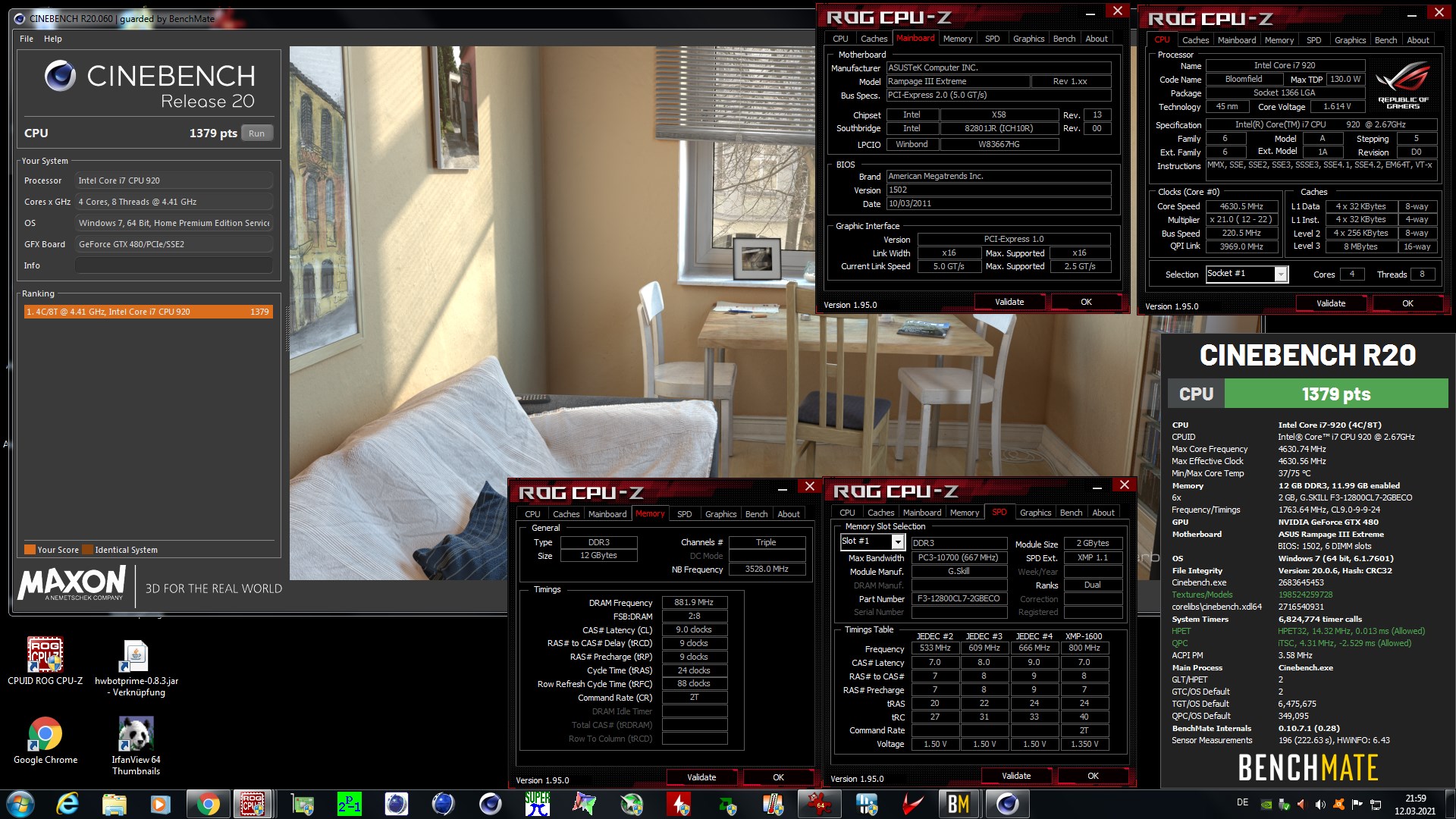Screen dimensions: 1456x819
Task: Click the NVIDIA system tray icon
Action: pyautogui.click(x=1266, y=805)
